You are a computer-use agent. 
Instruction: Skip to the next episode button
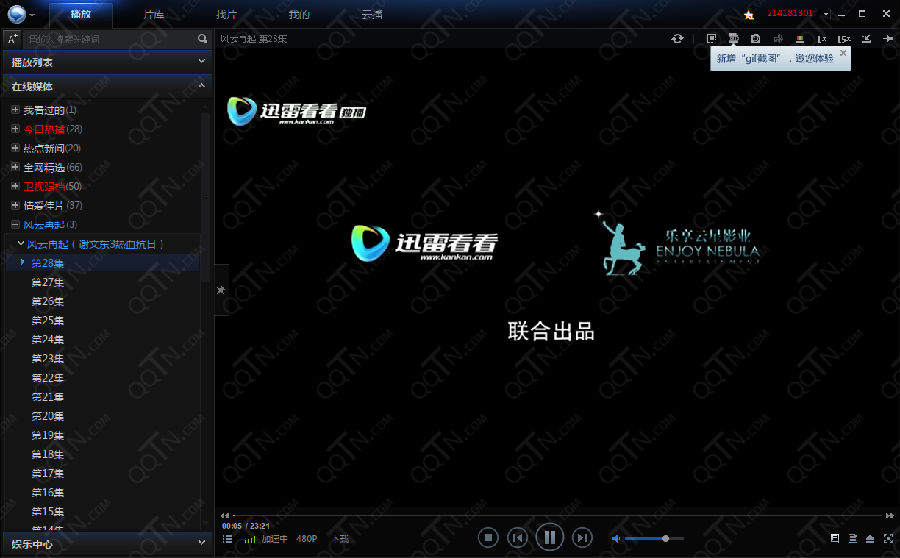(582, 538)
